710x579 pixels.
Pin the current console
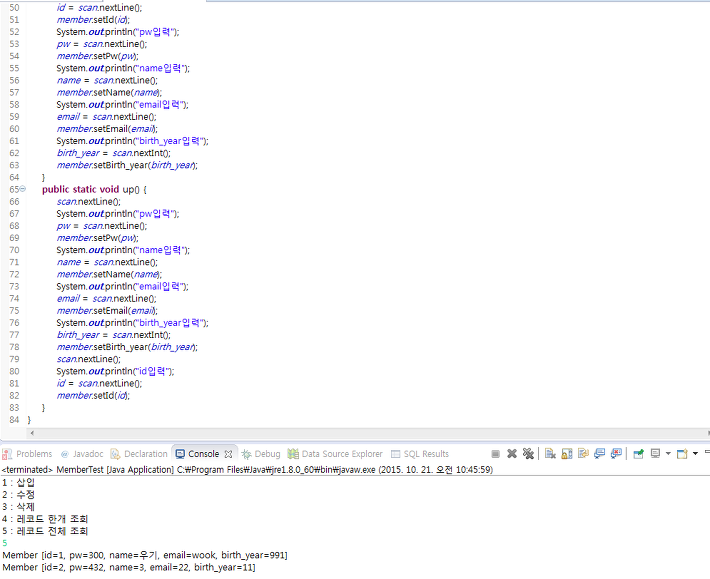(638, 454)
